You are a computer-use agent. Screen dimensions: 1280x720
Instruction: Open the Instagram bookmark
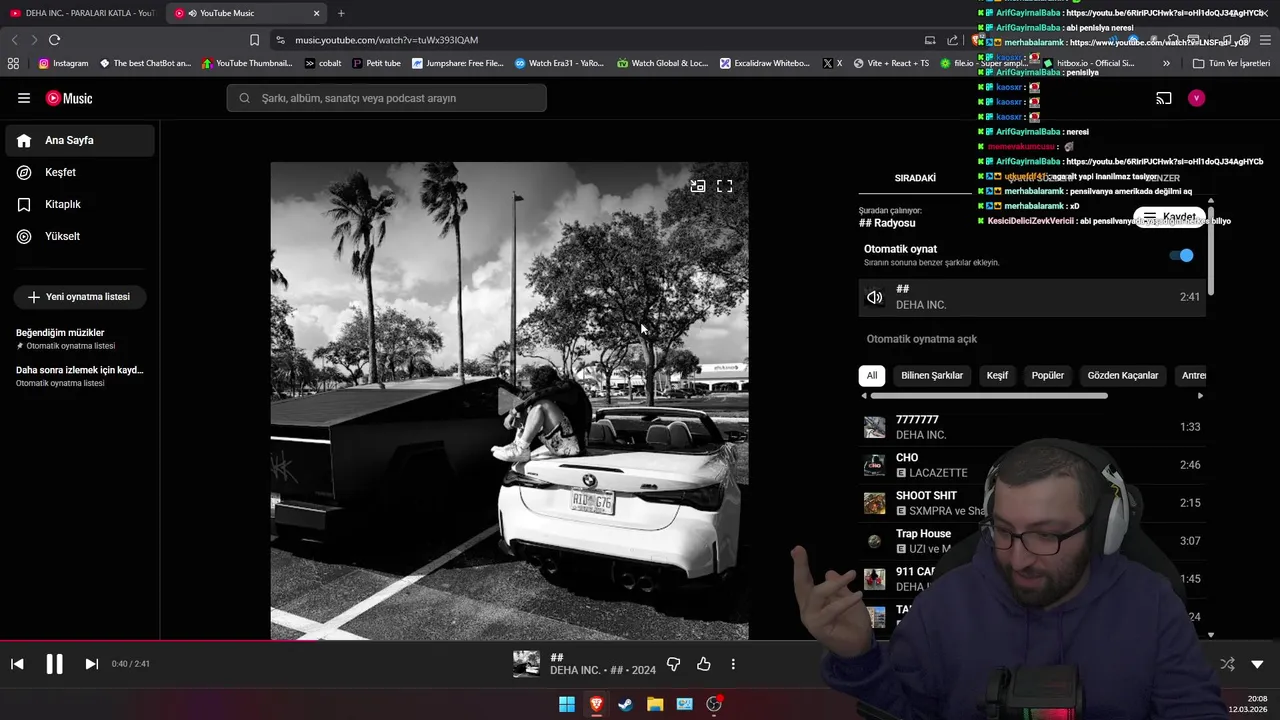(63, 63)
